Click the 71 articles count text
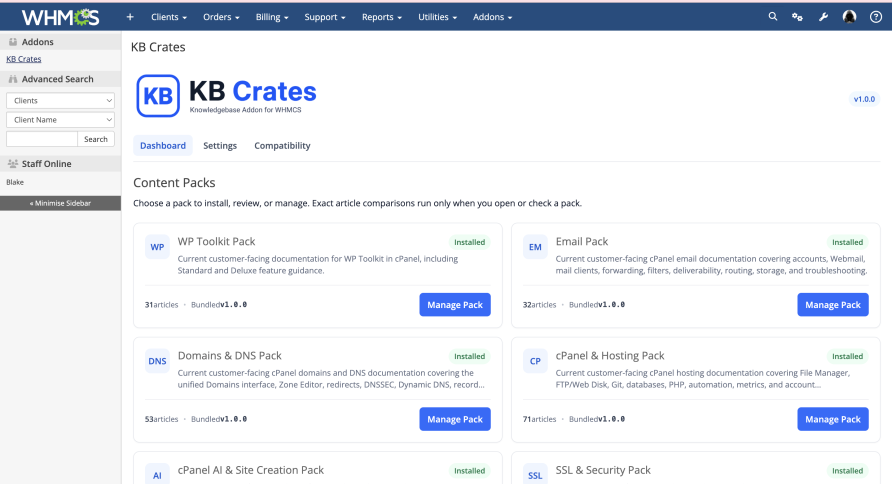The width and height of the screenshot is (892, 484). coord(539,419)
